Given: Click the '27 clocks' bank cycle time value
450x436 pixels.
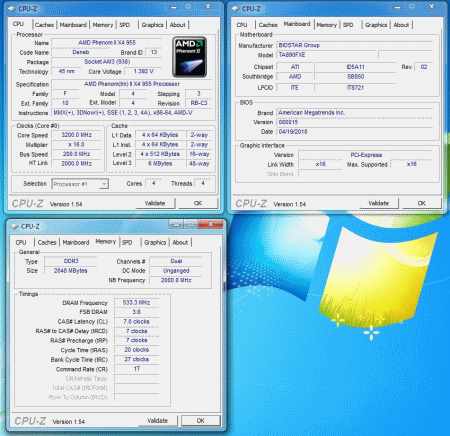Looking at the screenshot, I should coord(136,359).
